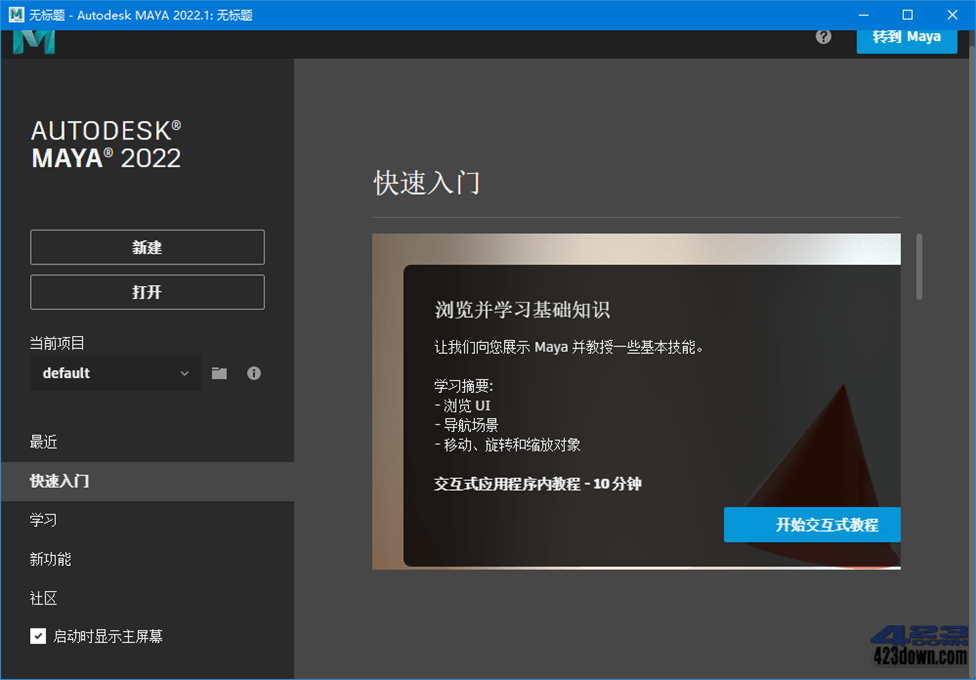Viewport: 976px width, 680px height.
Task: Click the 转到 Maya button
Action: (906, 36)
